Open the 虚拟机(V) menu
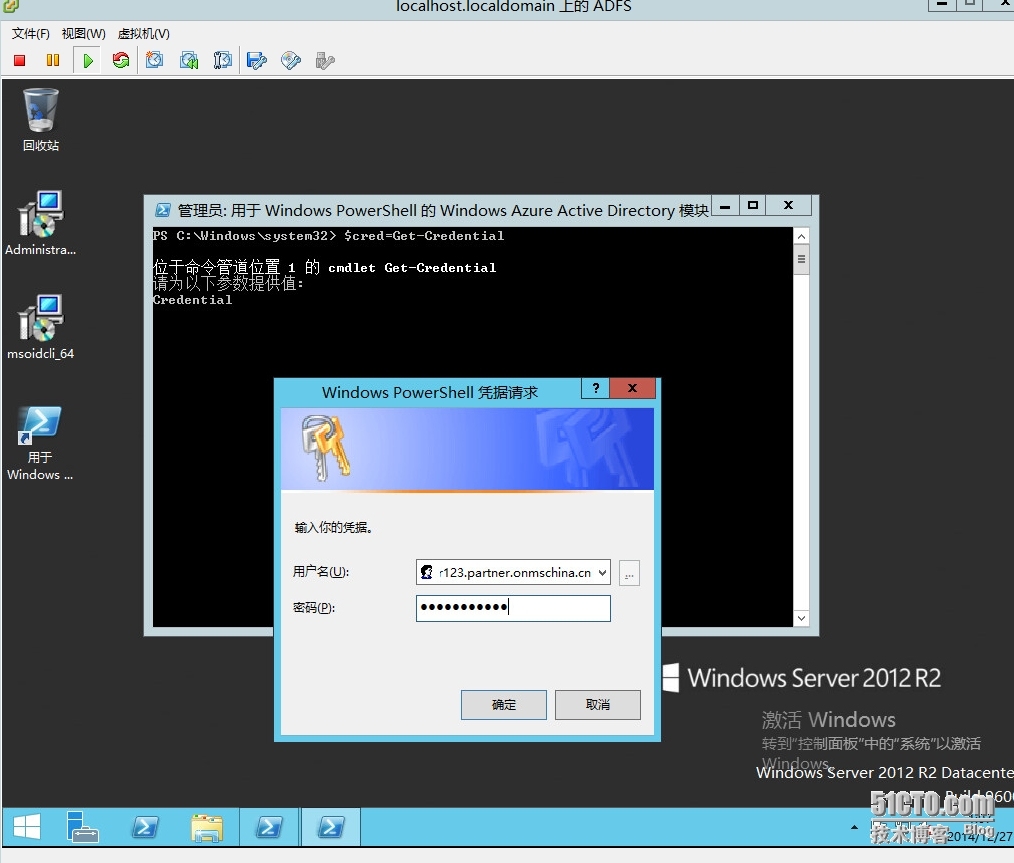This screenshot has width=1014, height=863. [144, 34]
